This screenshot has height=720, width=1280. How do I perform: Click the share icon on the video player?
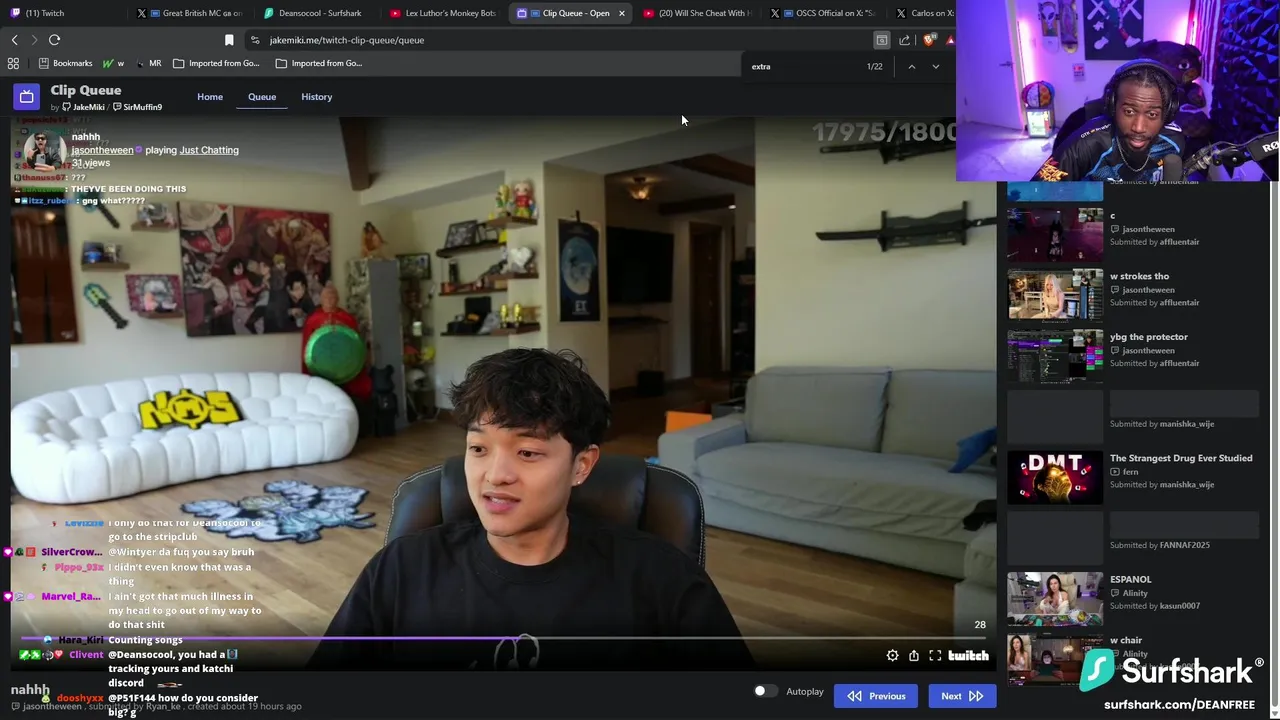pyautogui.click(x=914, y=656)
